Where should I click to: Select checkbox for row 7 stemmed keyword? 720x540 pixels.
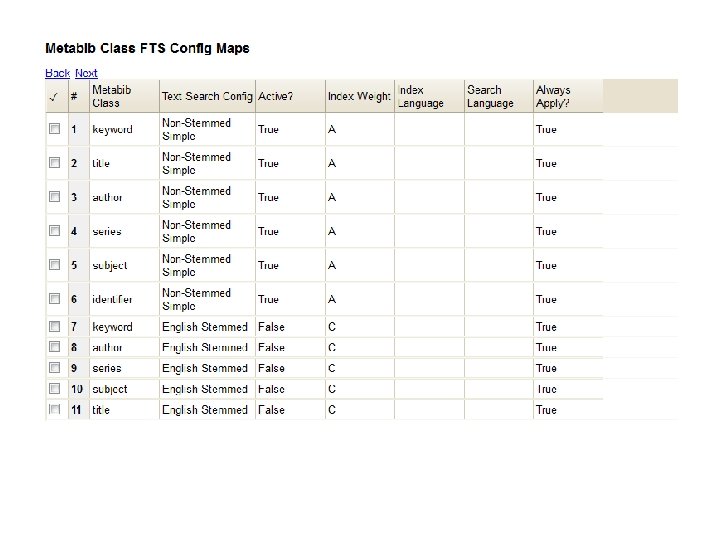click(55, 327)
